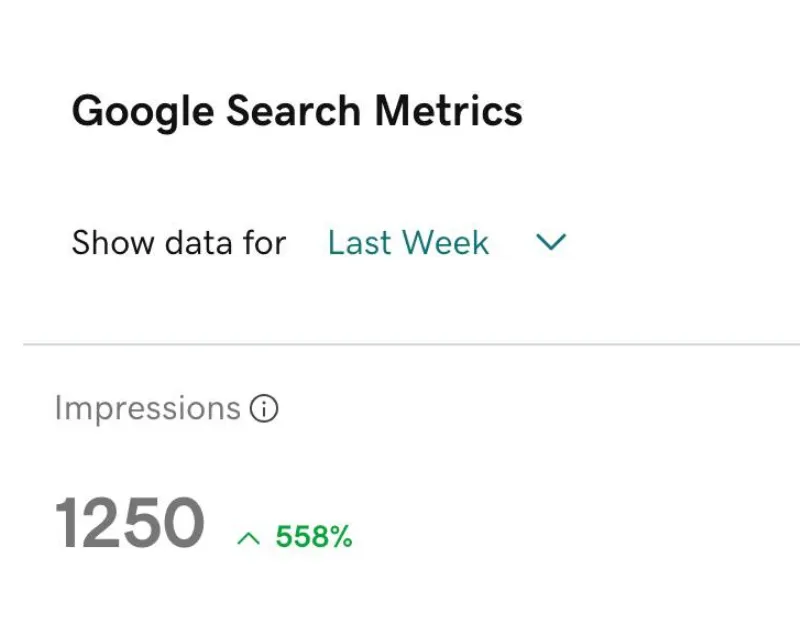Image resolution: width=800 pixels, height=630 pixels.
Task: Click the Impressions info icon
Action: tap(264, 409)
